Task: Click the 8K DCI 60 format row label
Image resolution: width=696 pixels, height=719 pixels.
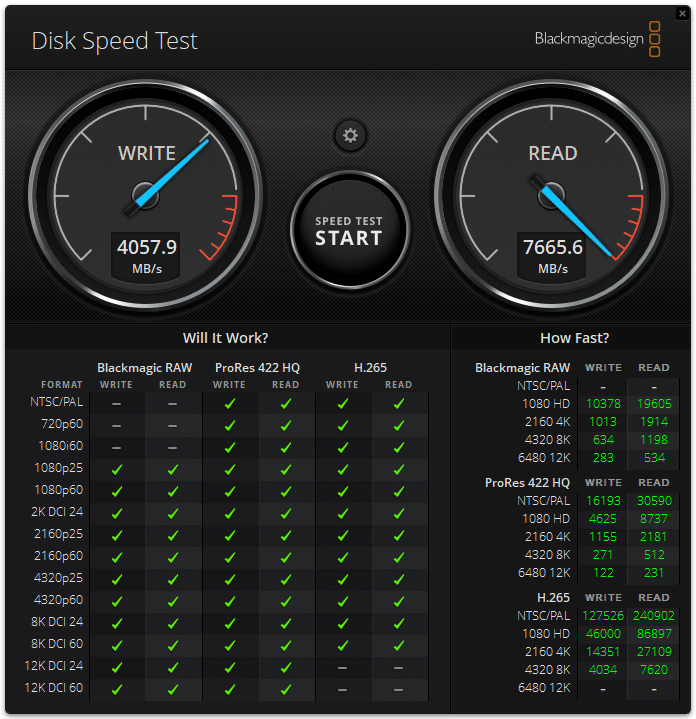Action: [57, 644]
